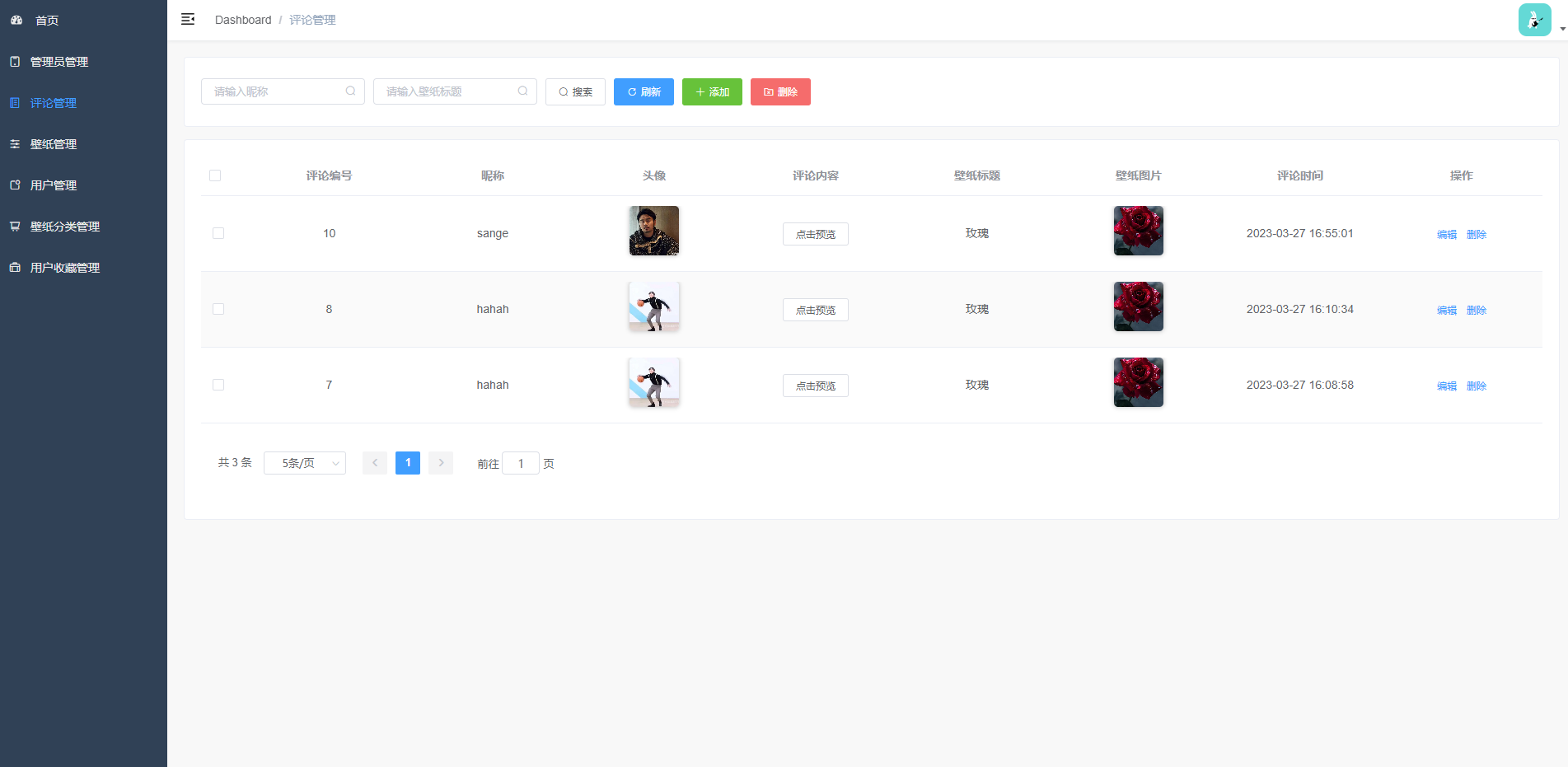Toggle the select-all header checkbox
Screen dimensions: 1568x767
[x=215, y=175]
